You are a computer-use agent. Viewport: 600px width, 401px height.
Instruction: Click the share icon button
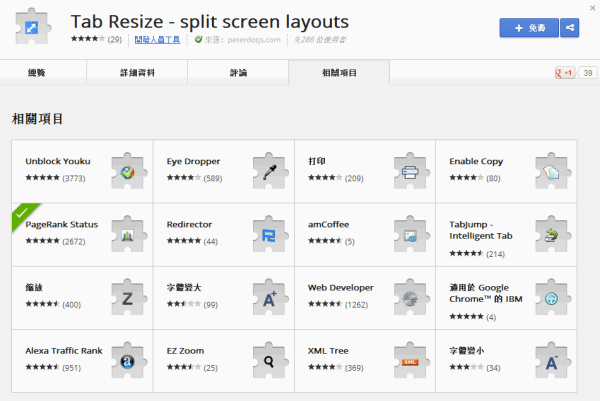pos(569,28)
